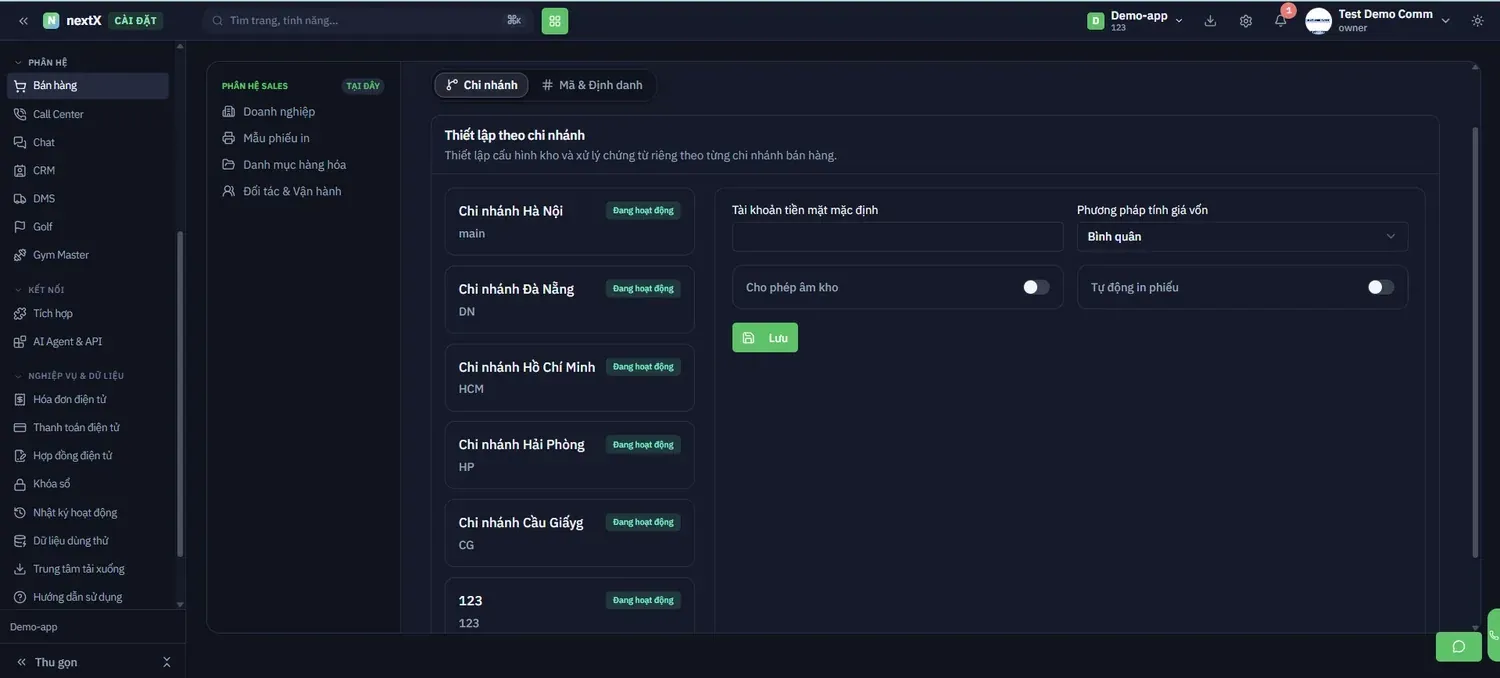Click the nextX logo icon

click(x=51, y=21)
